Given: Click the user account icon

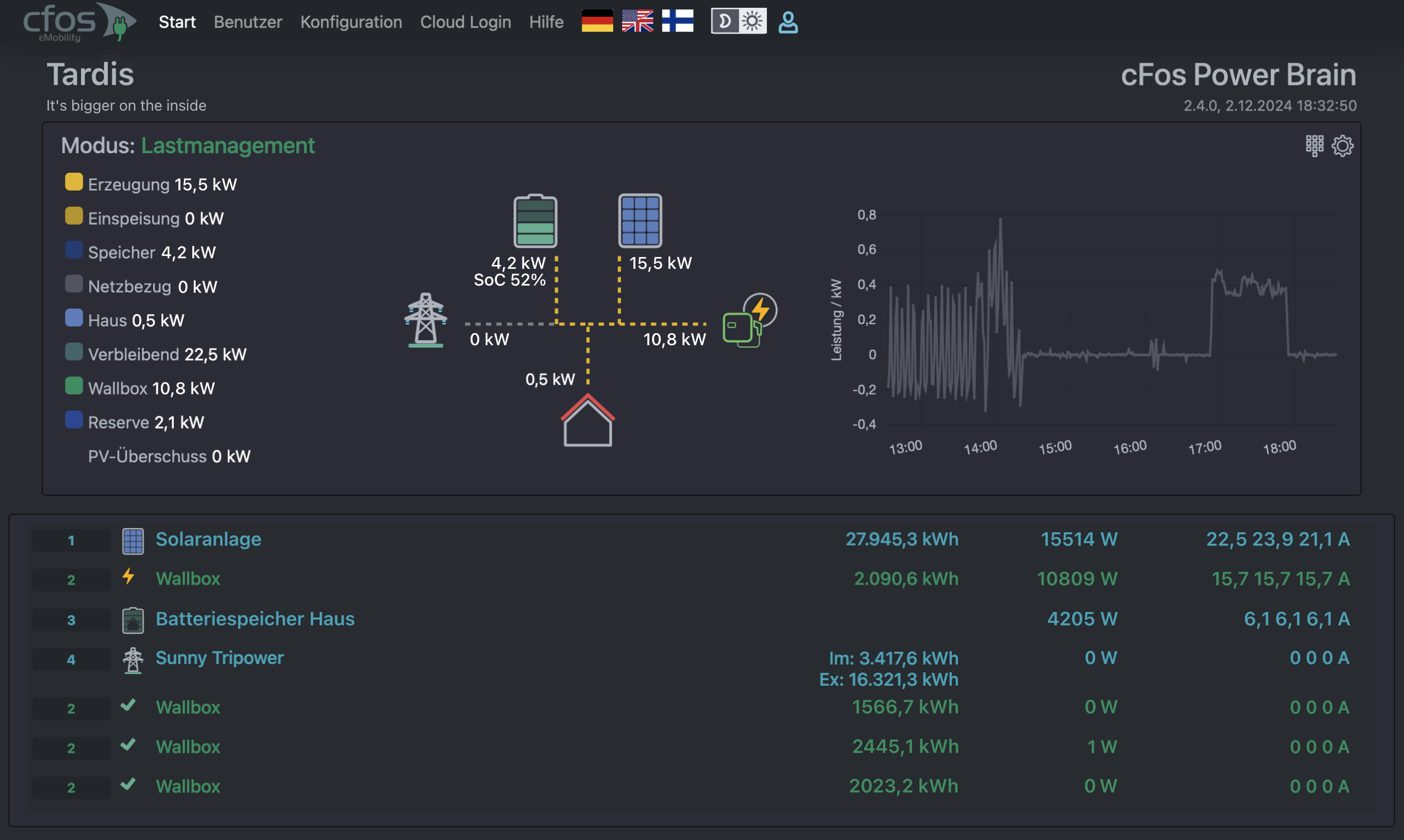Looking at the screenshot, I should tap(788, 22).
